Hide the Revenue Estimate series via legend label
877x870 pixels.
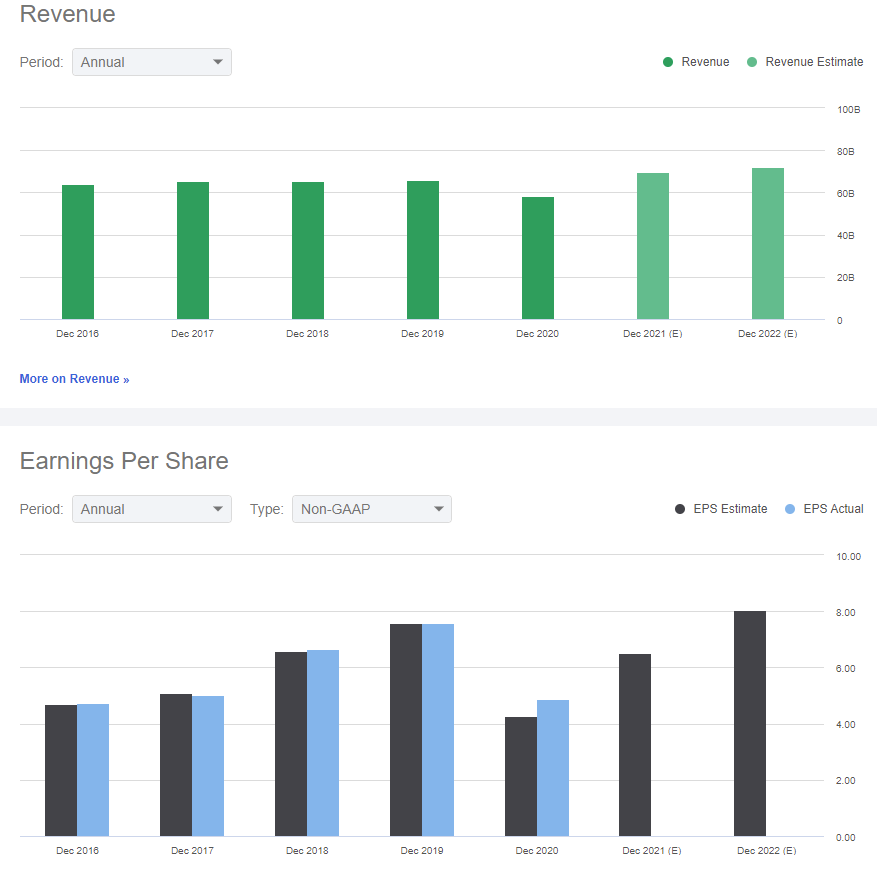814,62
